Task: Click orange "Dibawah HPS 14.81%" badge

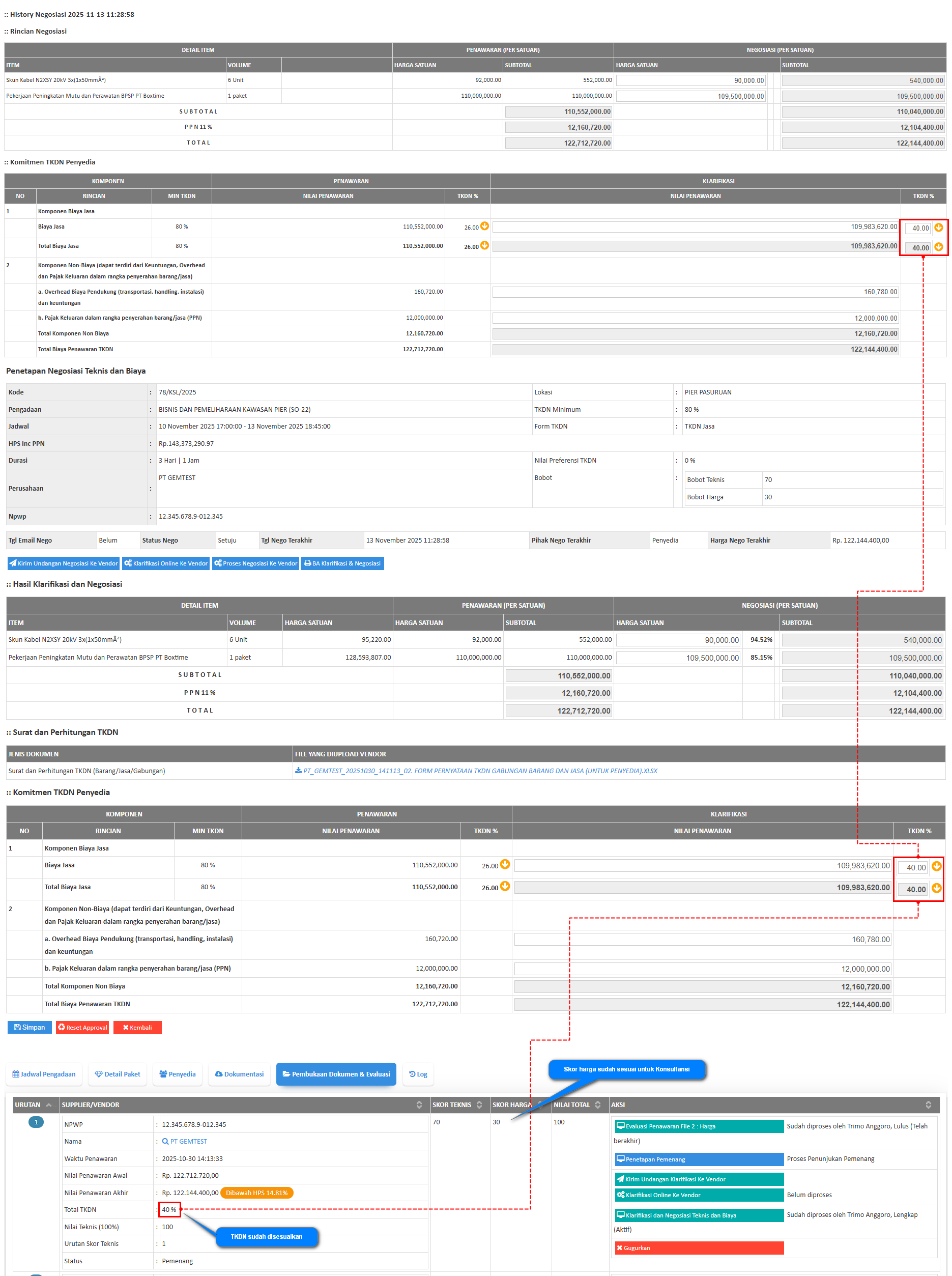Action: click(256, 1193)
